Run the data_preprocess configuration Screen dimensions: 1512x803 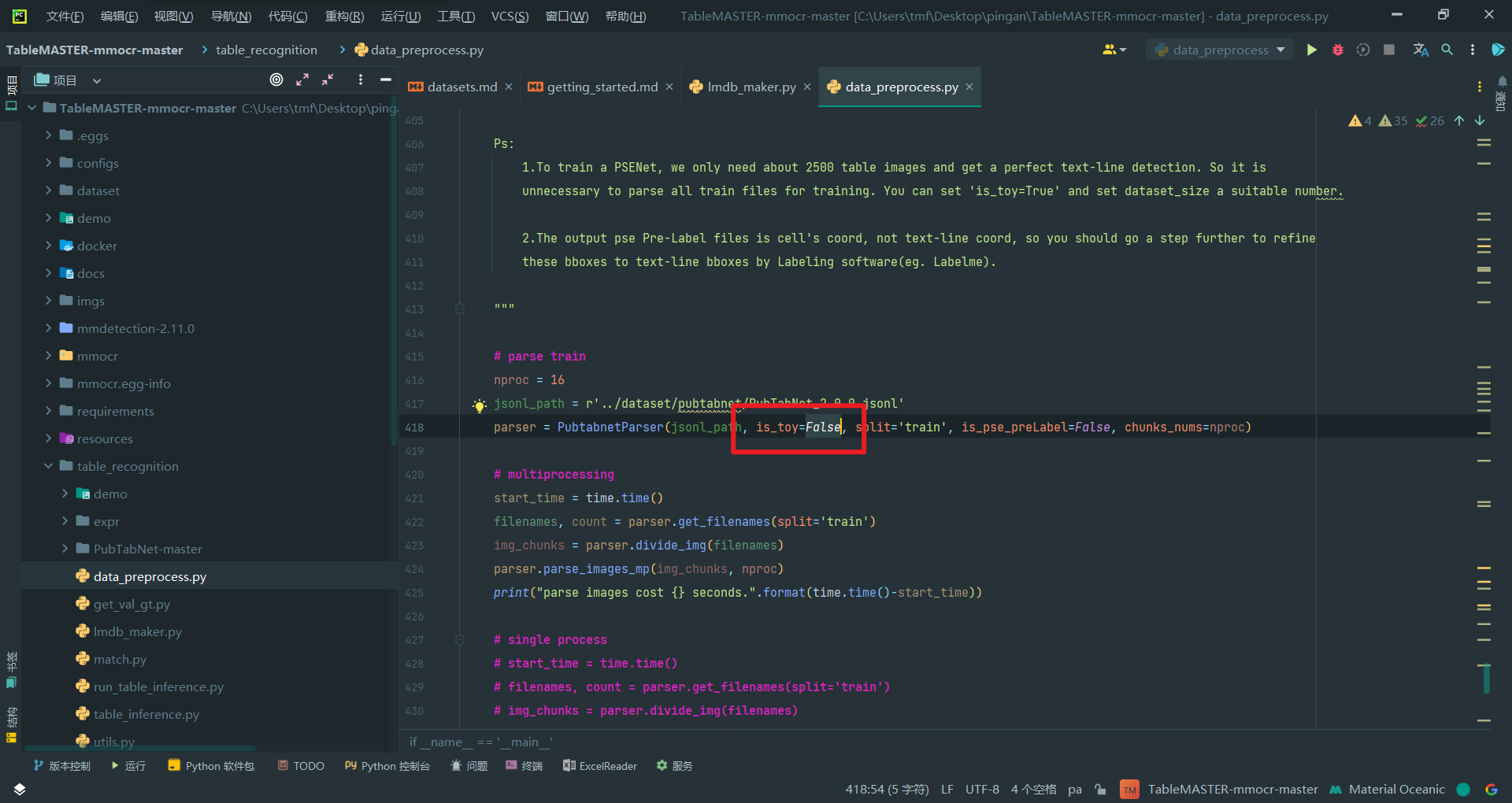click(x=1311, y=50)
